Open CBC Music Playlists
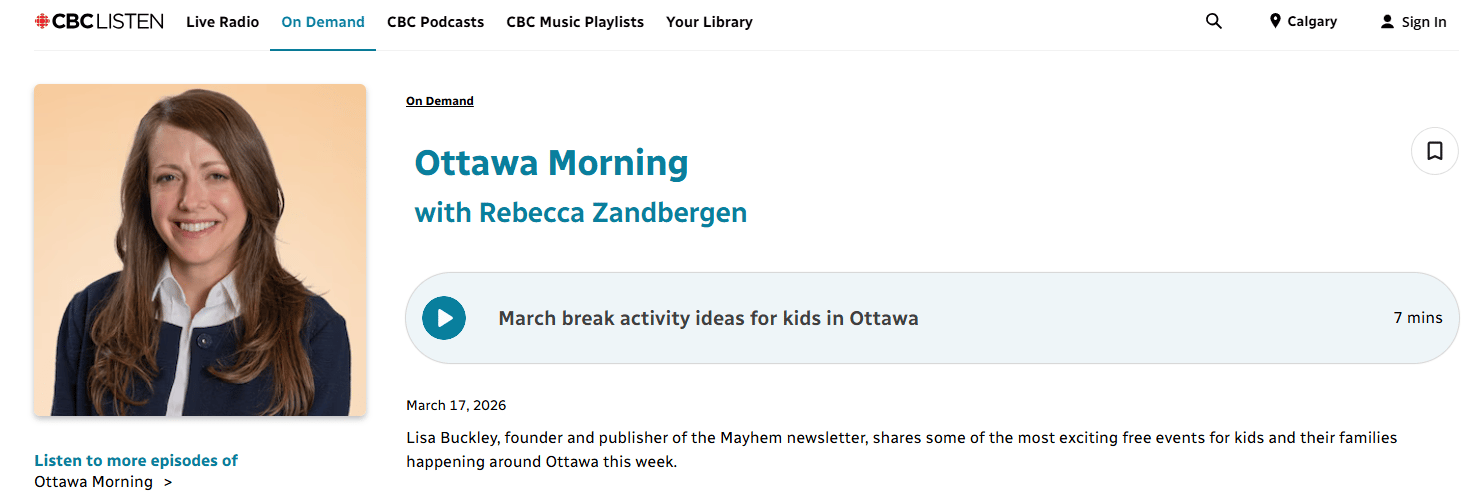1483x503 pixels. tap(575, 22)
